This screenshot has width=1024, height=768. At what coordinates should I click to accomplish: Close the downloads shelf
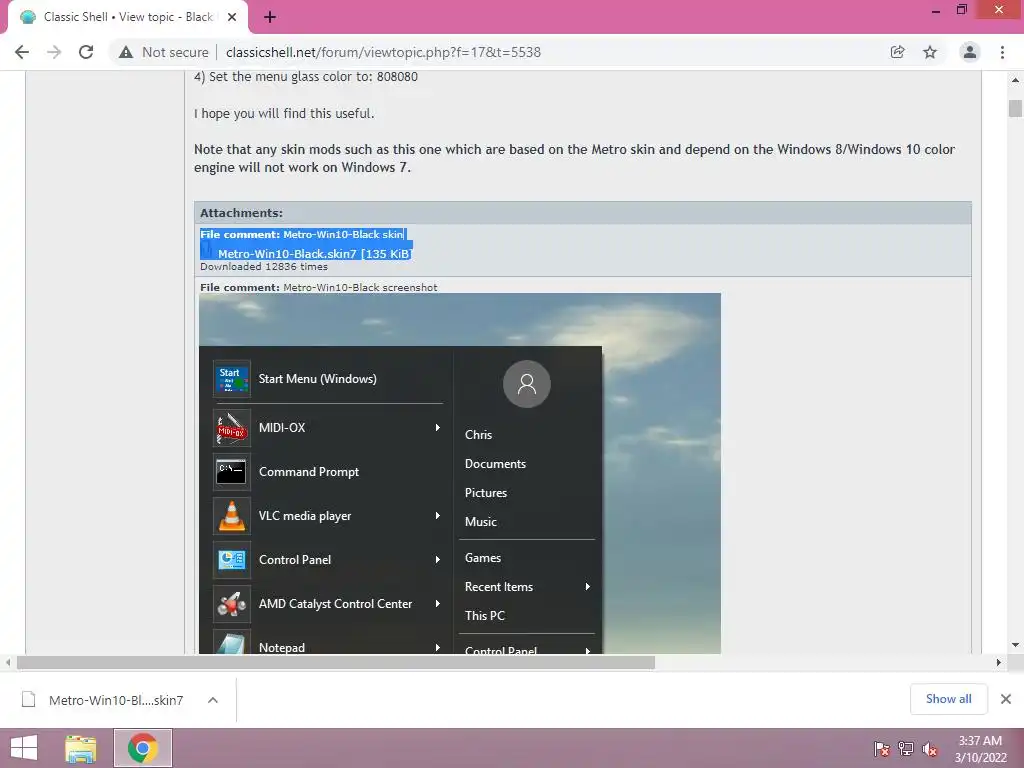point(1006,699)
